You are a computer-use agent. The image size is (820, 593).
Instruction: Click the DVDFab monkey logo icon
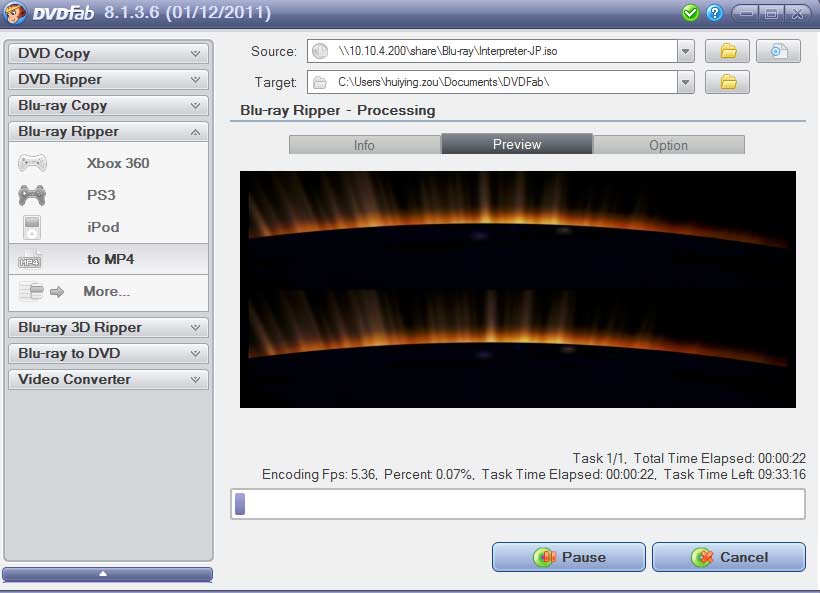(14, 12)
